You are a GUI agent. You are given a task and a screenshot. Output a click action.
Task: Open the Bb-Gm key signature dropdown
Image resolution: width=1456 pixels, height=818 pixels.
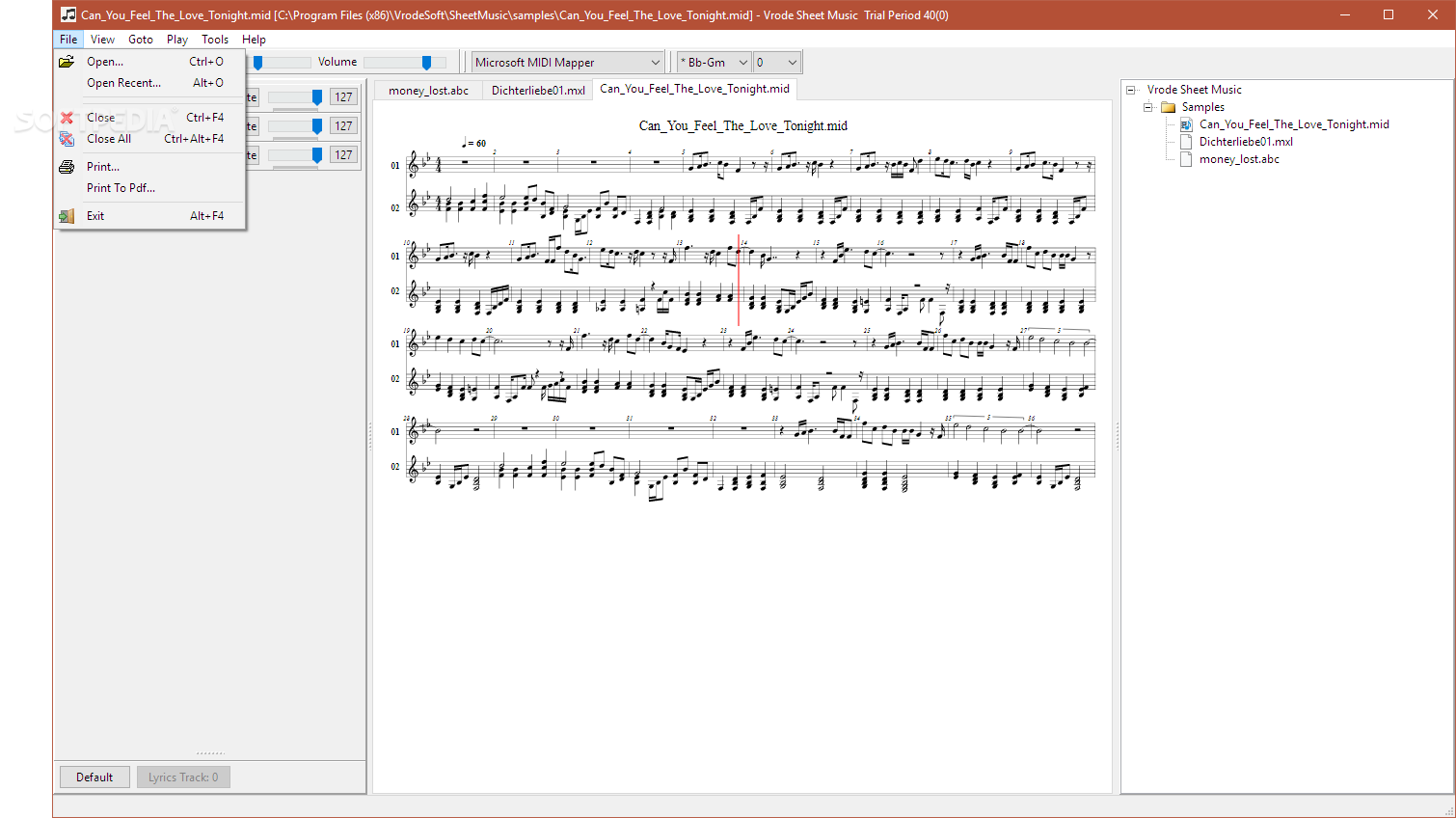point(714,63)
